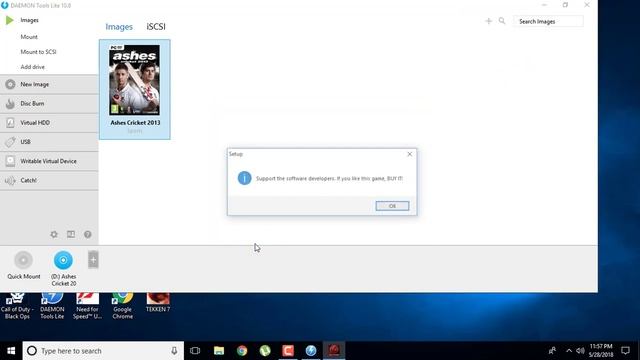Open Google Chrome desktop shortcut

point(122,306)
